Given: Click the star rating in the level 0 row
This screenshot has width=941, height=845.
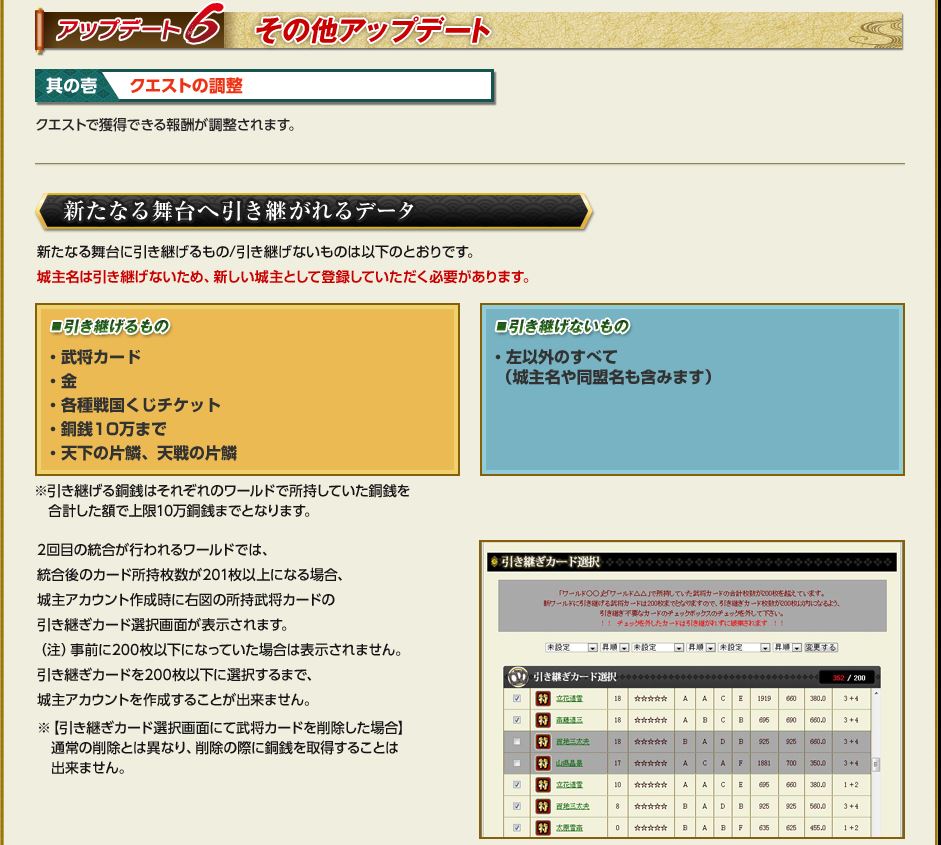Looking at the screenshot, I should [651, 828].
